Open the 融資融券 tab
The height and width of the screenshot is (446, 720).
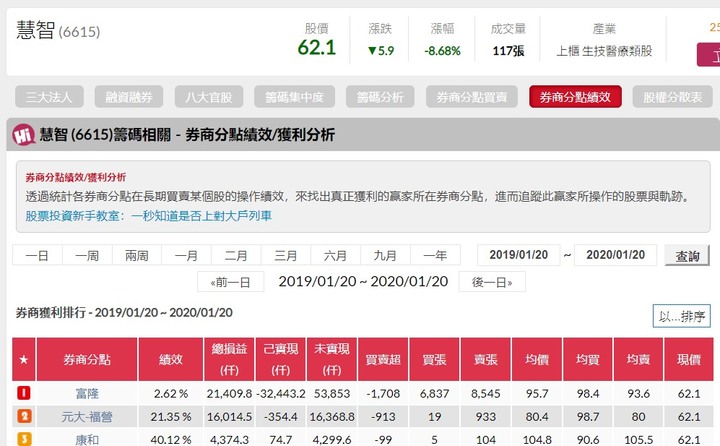pyautogui.click(x=129, y=97)
